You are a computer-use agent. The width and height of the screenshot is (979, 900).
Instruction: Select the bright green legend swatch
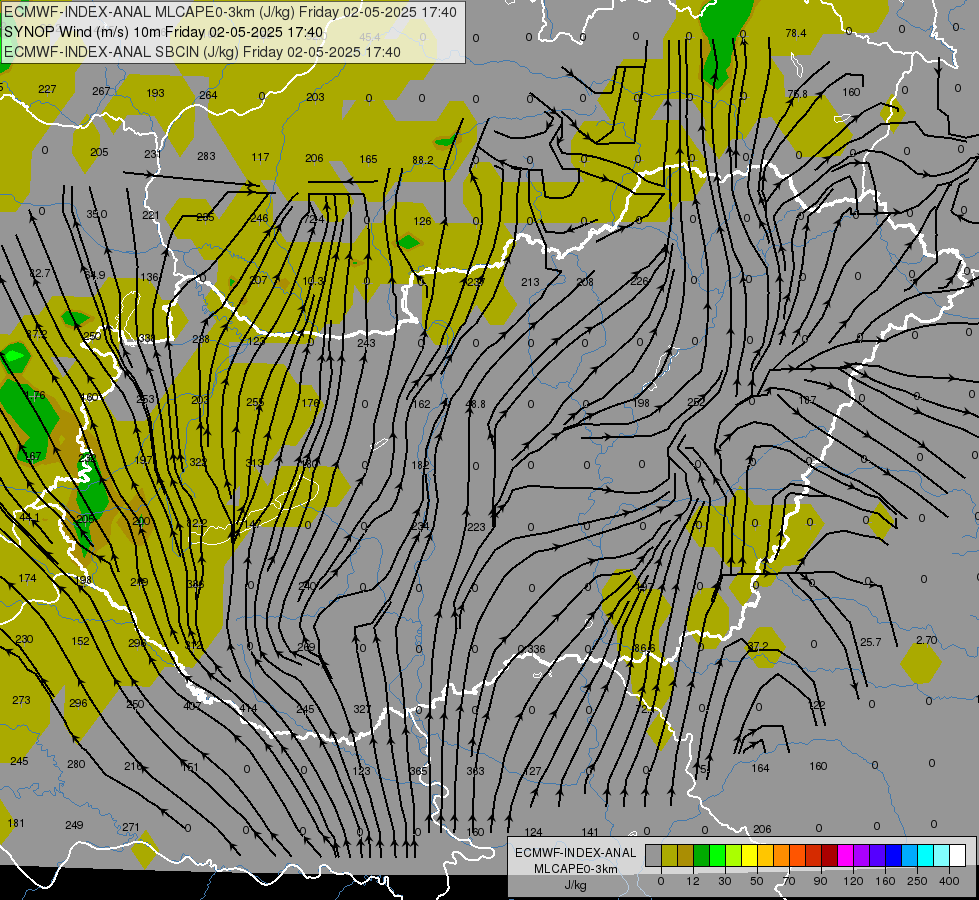[x=717, y=855]
